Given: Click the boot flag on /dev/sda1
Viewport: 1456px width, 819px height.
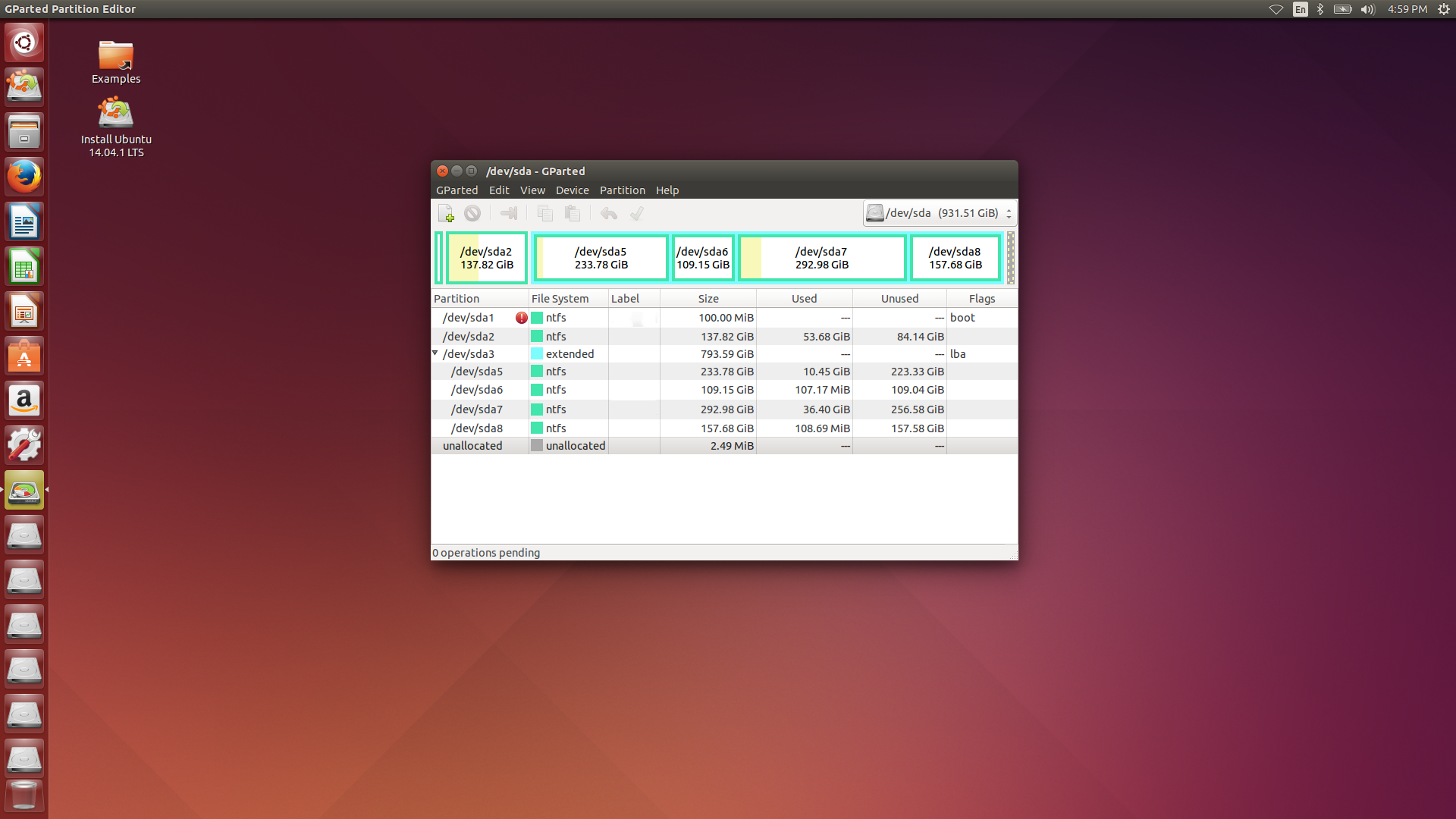Looking at the screenshot, I should 962,318.
